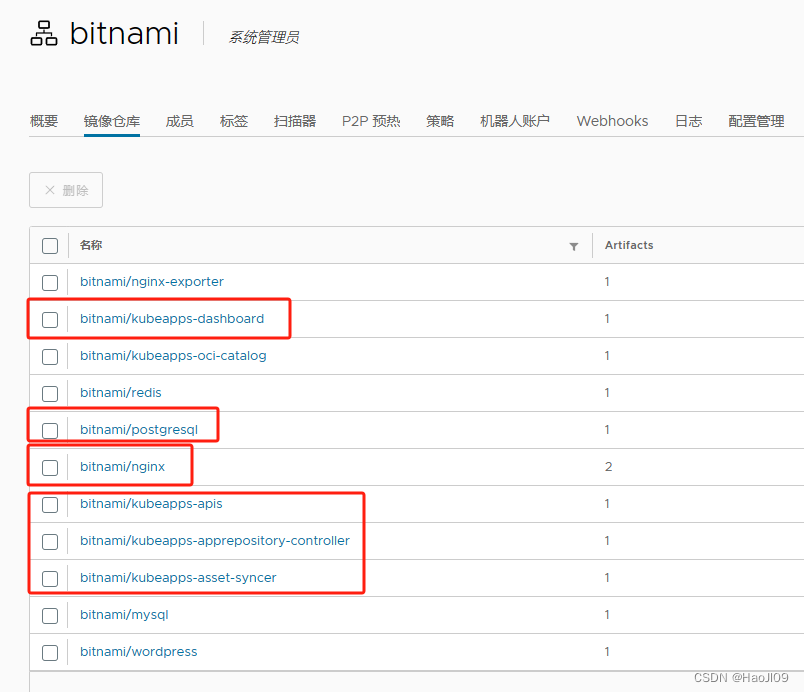
Task: Open the 扫描器 tab
Action: click(295, 121)
